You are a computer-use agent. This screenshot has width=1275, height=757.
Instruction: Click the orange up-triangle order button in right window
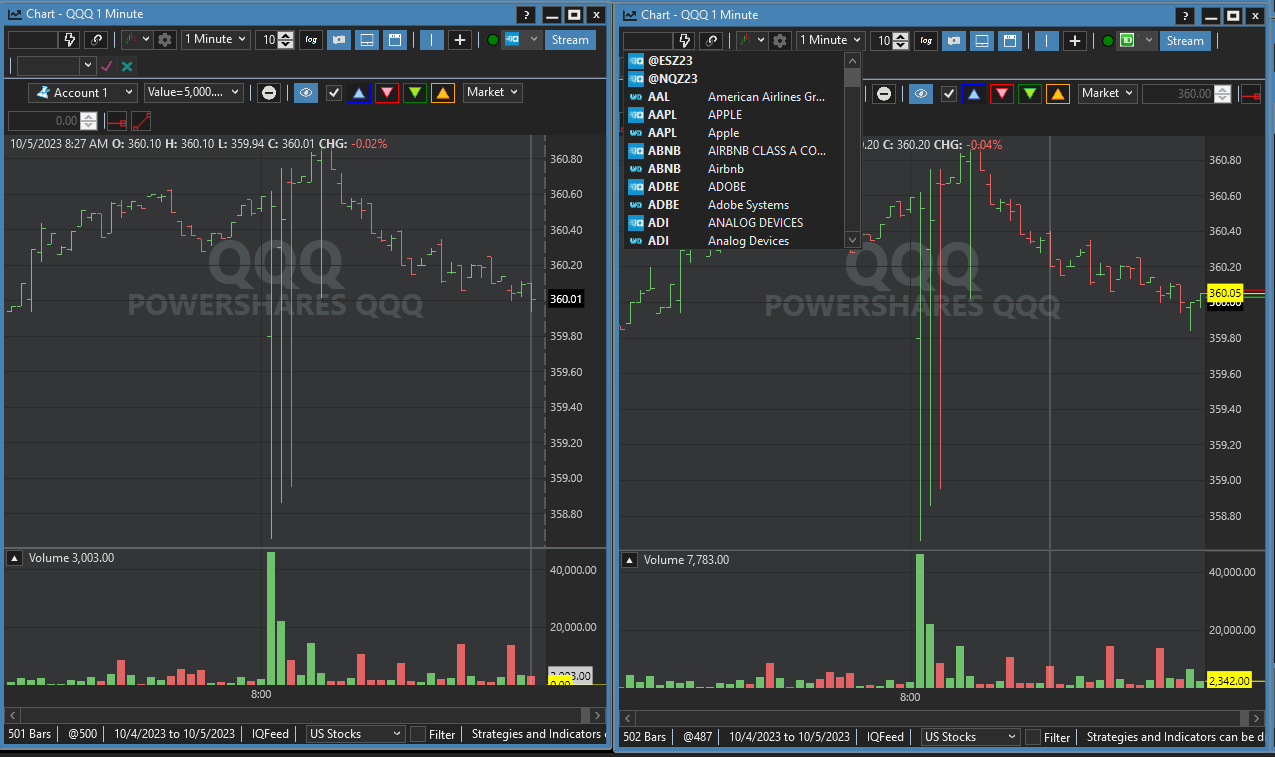click(x=1058, y=94)
